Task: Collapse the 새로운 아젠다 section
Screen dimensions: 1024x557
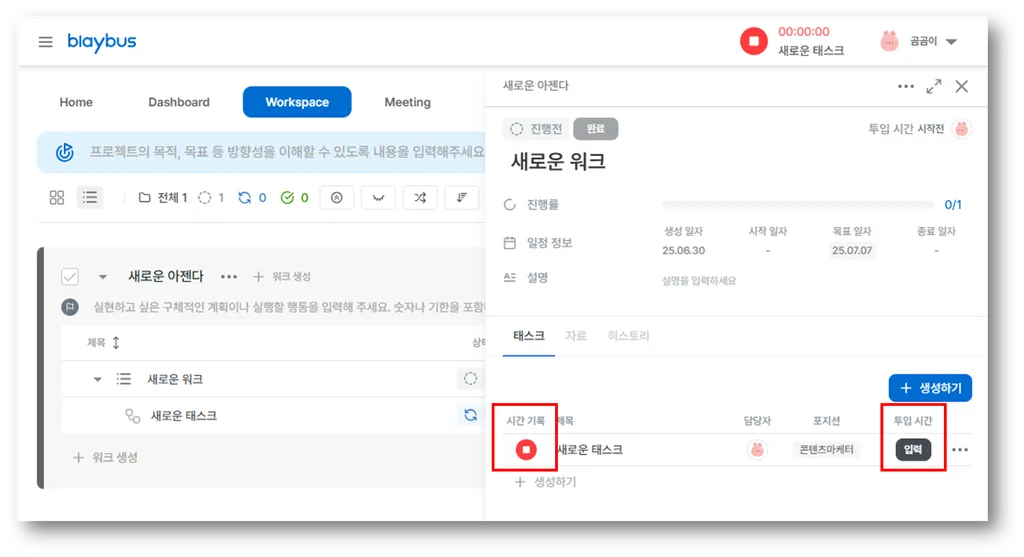Action: 102,277
